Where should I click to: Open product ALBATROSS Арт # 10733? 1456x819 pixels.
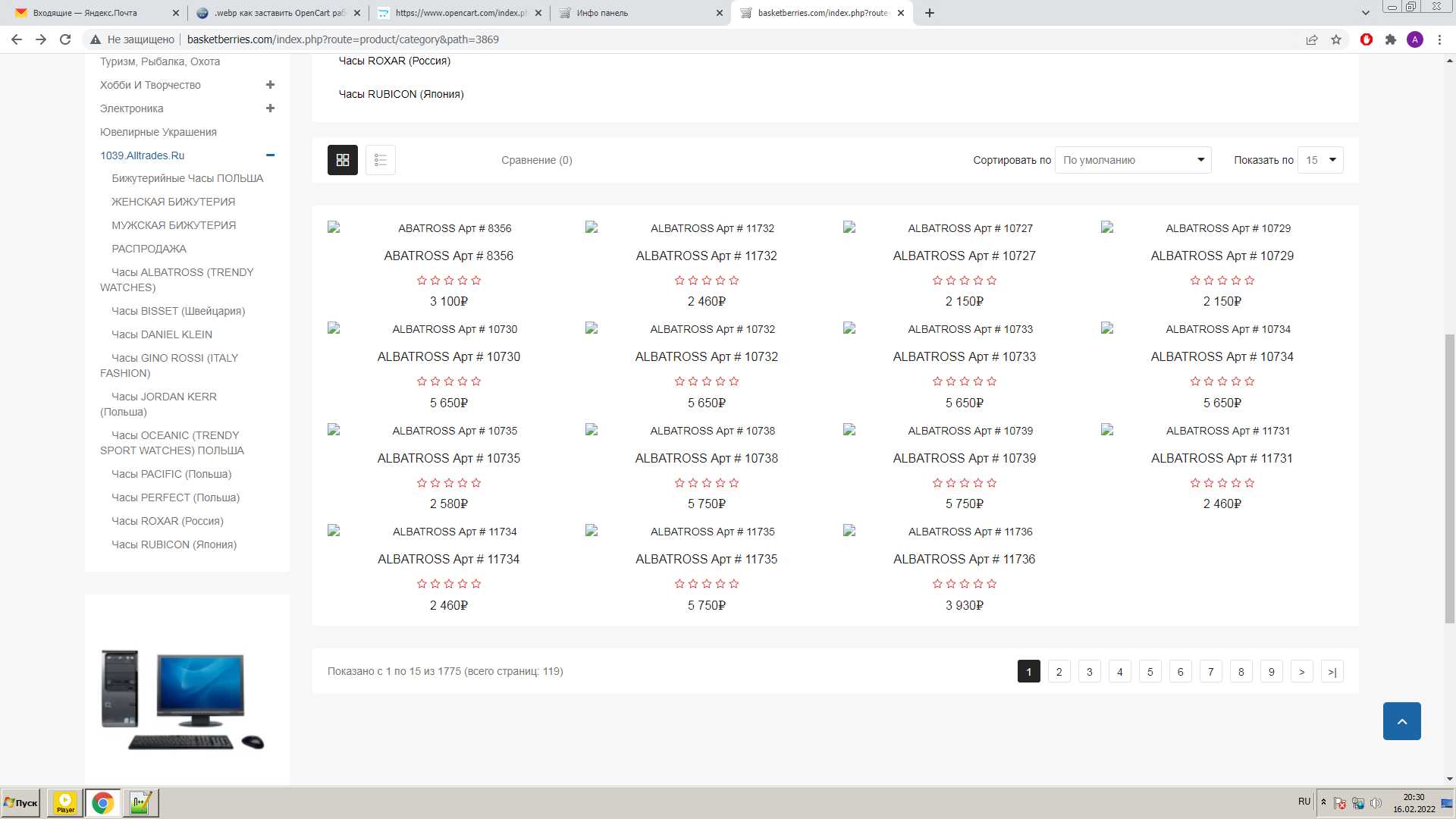(964, 356)
